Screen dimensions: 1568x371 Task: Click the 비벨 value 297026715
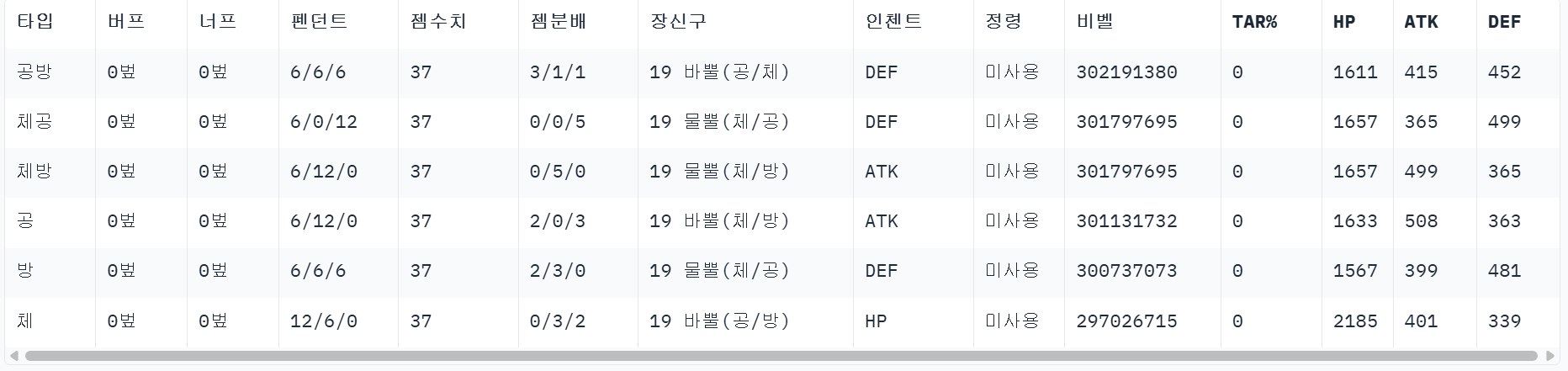click(x=1126, y=321)
